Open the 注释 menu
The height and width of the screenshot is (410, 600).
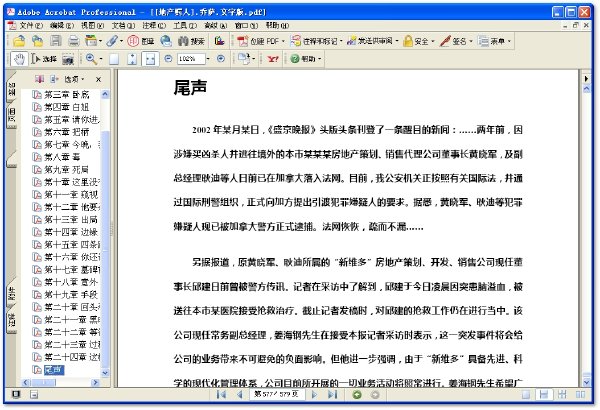tap(154, 25)
